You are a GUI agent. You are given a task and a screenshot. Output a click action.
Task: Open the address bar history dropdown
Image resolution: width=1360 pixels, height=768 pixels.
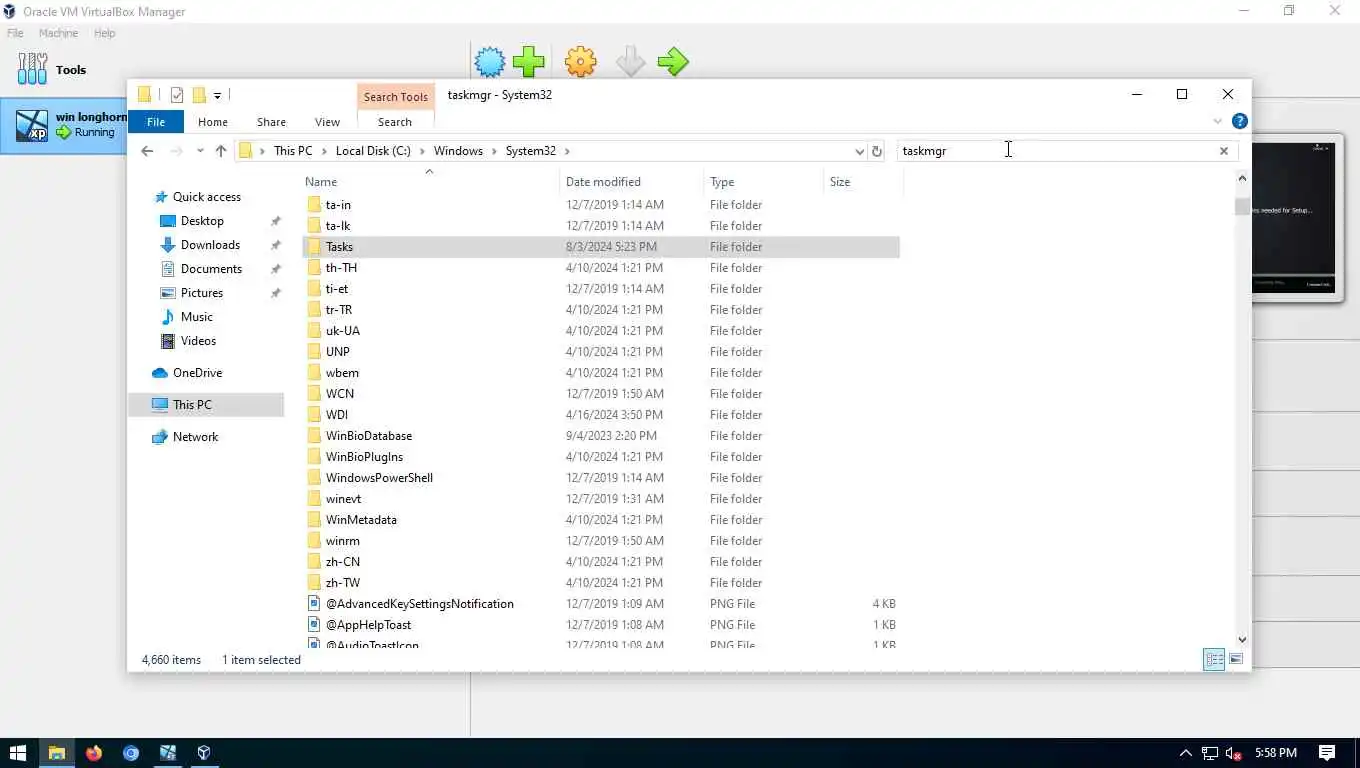[x=859, y=151]
